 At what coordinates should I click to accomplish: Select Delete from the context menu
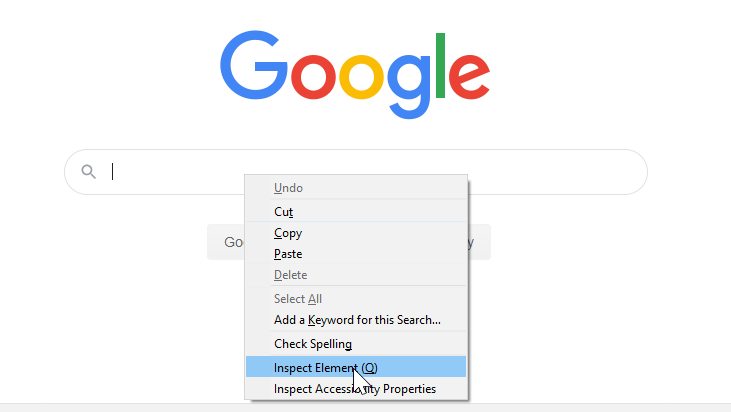pyautogui.click(x=290, y=275)
